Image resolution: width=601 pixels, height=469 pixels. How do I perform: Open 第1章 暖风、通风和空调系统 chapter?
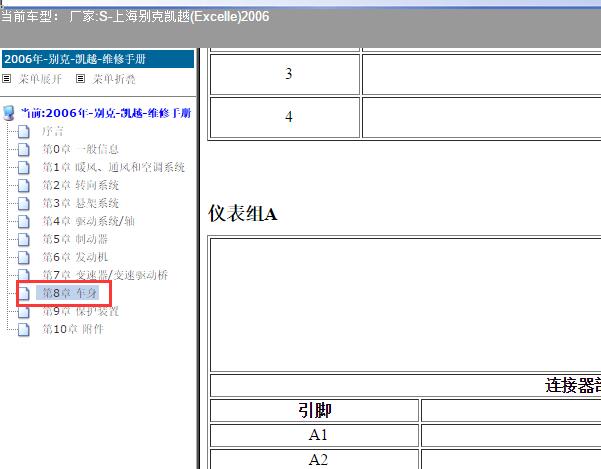pyautogui.click(x=113, y=167)
